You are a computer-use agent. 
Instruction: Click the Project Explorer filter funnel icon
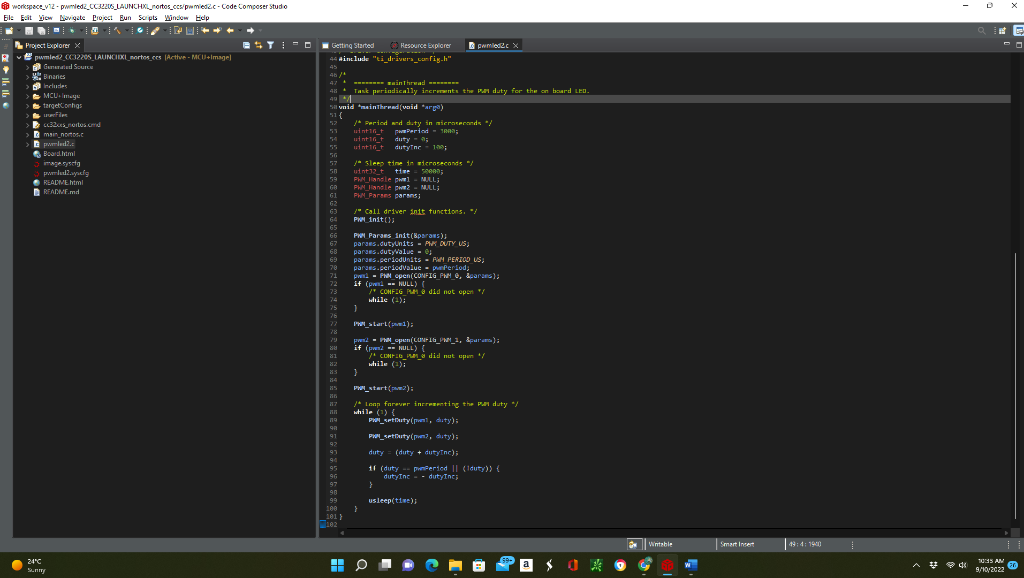(271, 45)
